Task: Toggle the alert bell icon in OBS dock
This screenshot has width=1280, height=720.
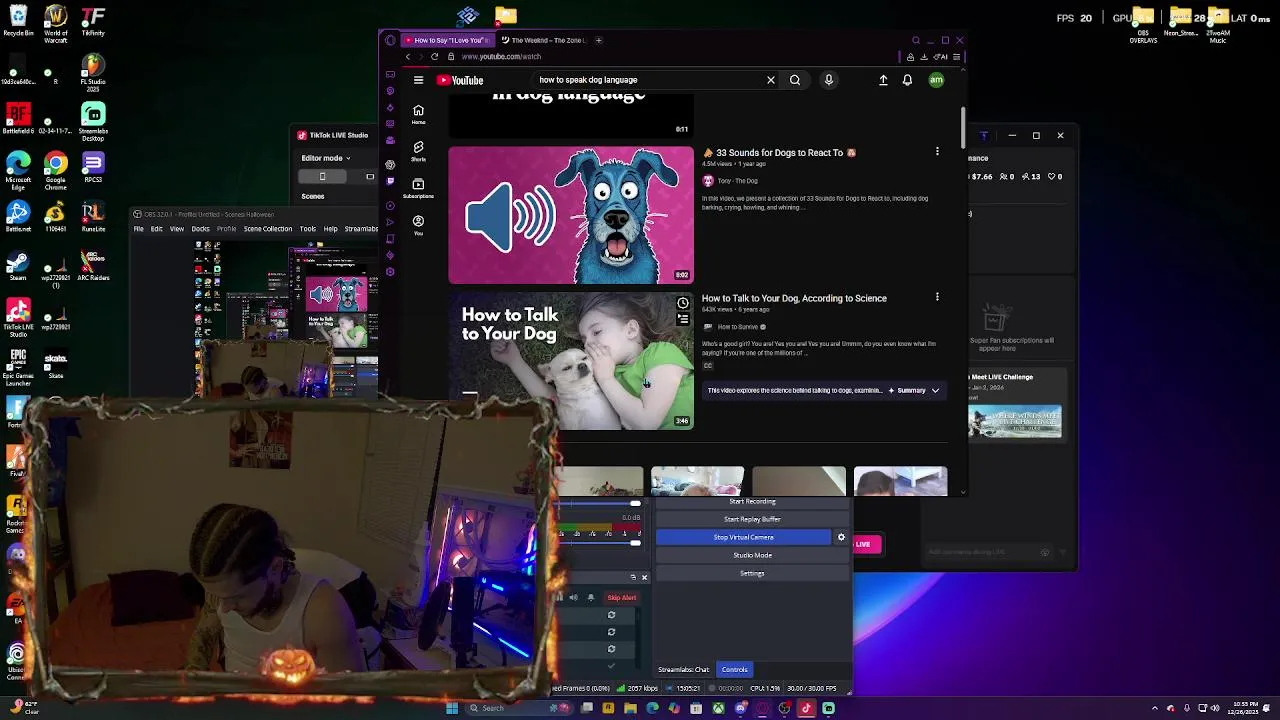Action: 590,598
